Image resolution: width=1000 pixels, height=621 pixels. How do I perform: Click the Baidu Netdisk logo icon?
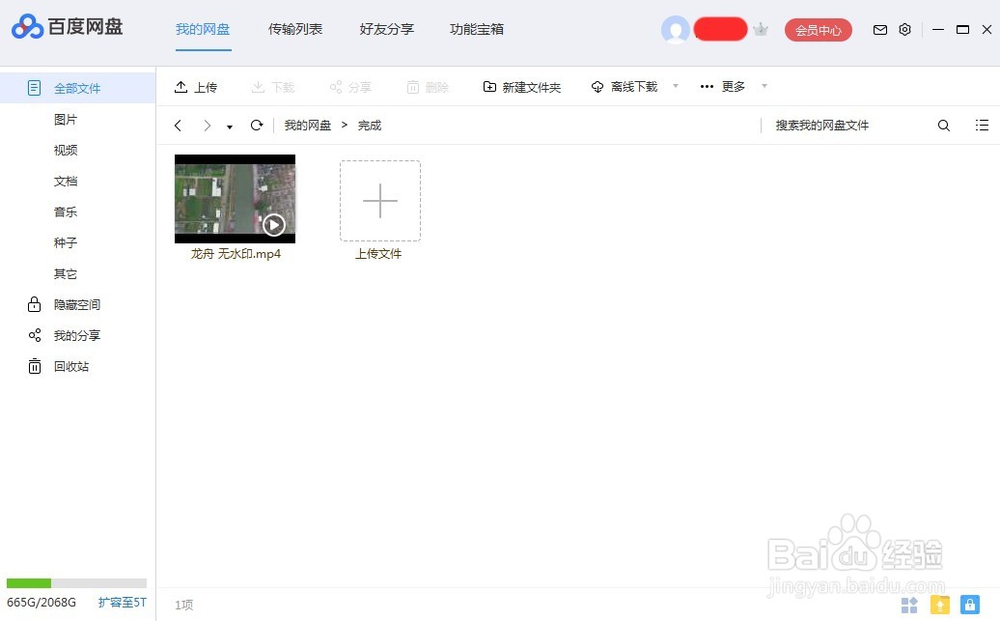pyautogui.click(x=27, y=27)
